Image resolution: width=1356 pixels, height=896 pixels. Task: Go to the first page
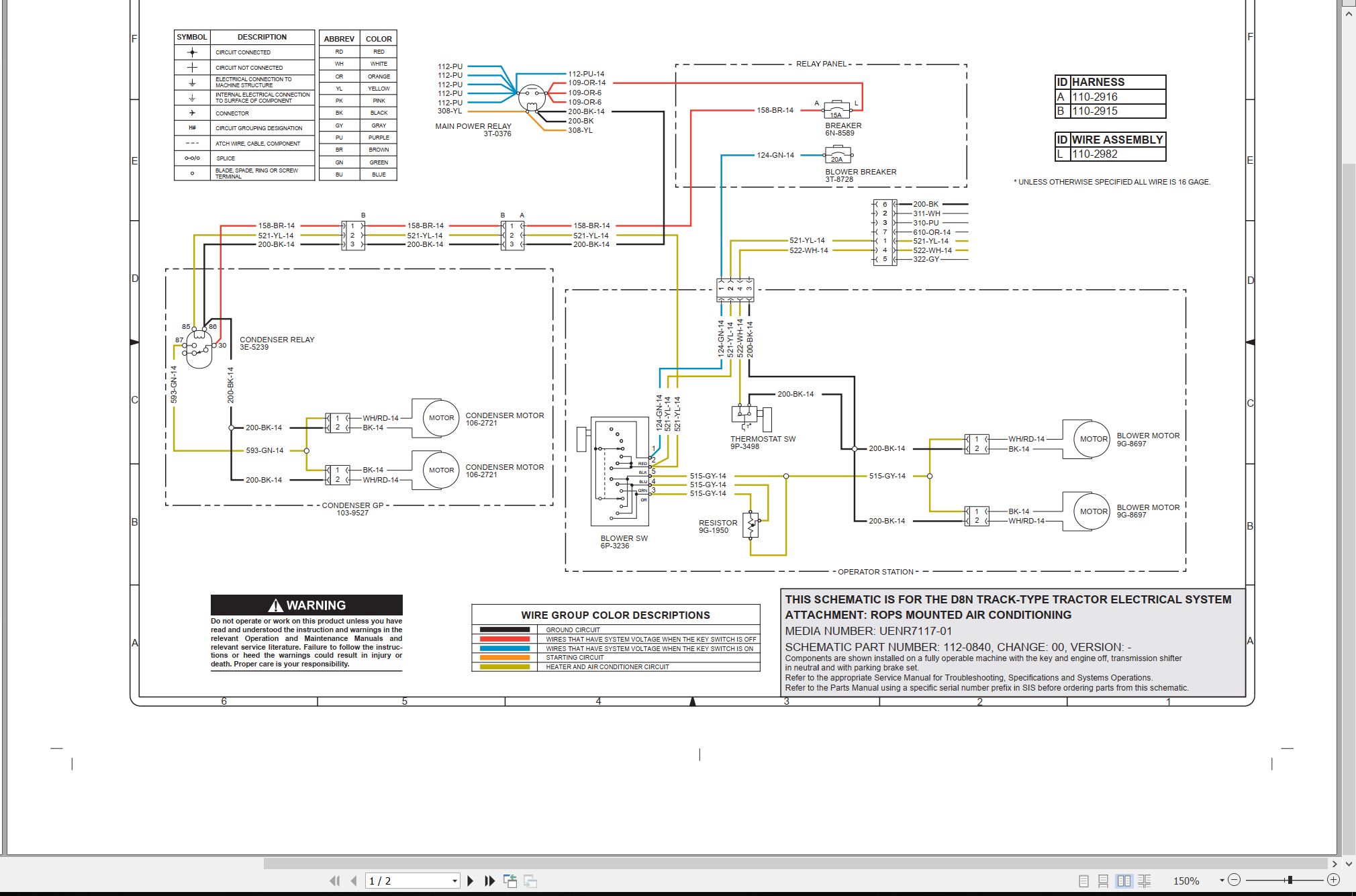(x=334, y=881)
